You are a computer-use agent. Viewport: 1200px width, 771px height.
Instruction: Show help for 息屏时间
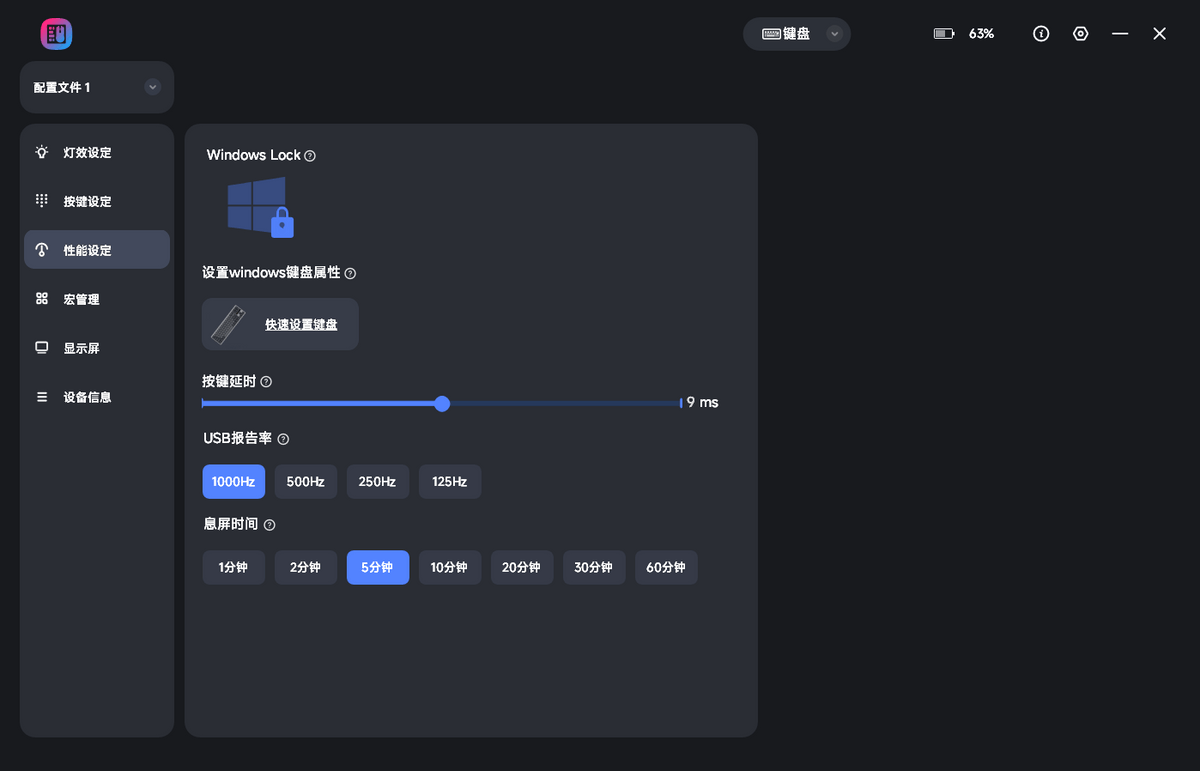click(x=269, y=525)
